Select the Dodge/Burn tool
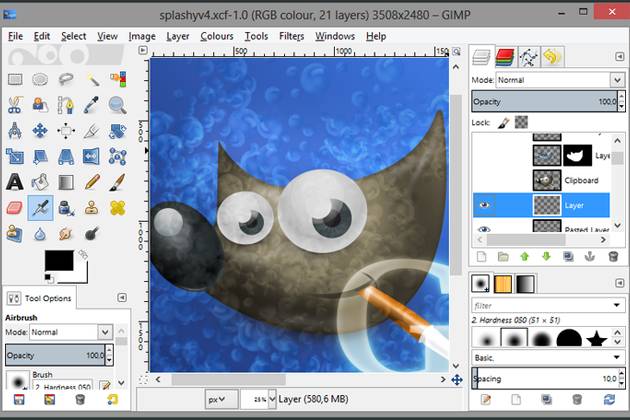This screenshot has height=420, width=630. click(x=92, y=234)
